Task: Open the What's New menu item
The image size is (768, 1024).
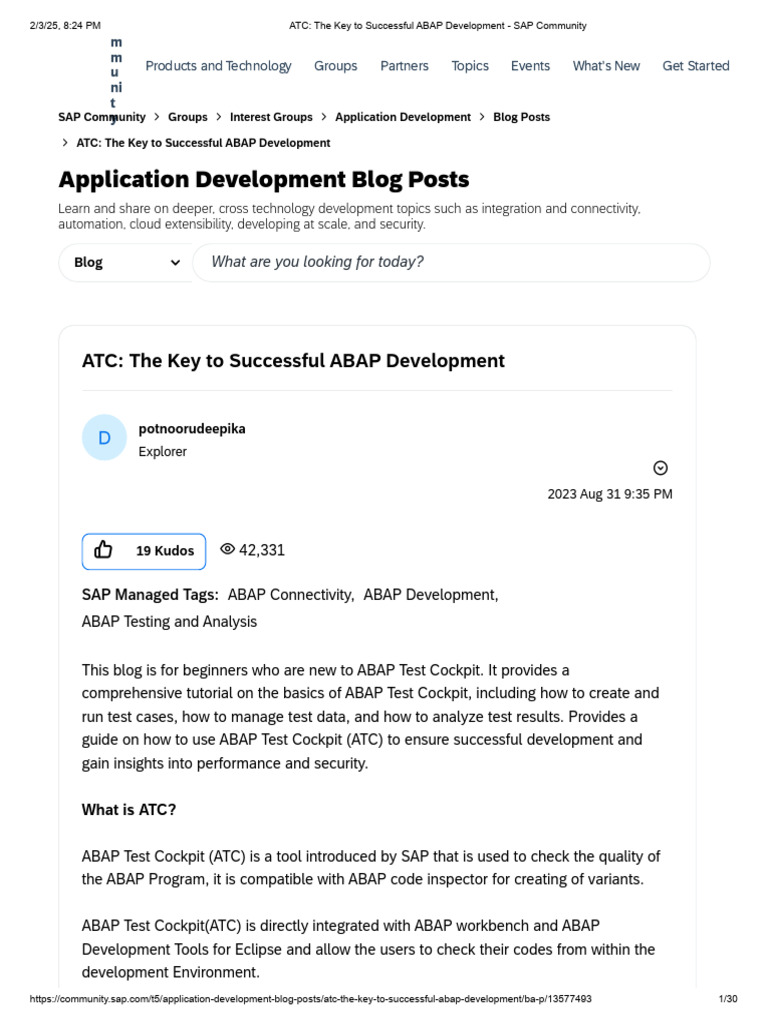Action: [x=606, y=66]
